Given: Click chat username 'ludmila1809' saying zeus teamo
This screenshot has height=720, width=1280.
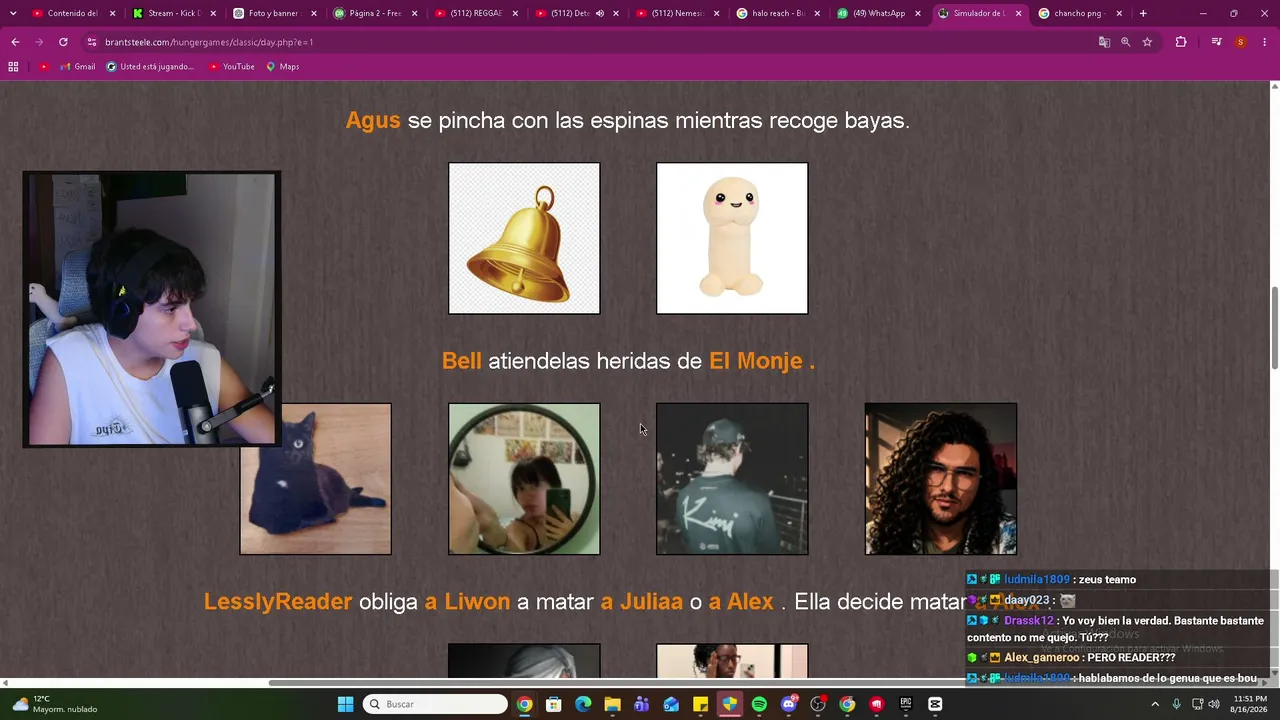Looking at the screenshot, I should point(1037,580).
